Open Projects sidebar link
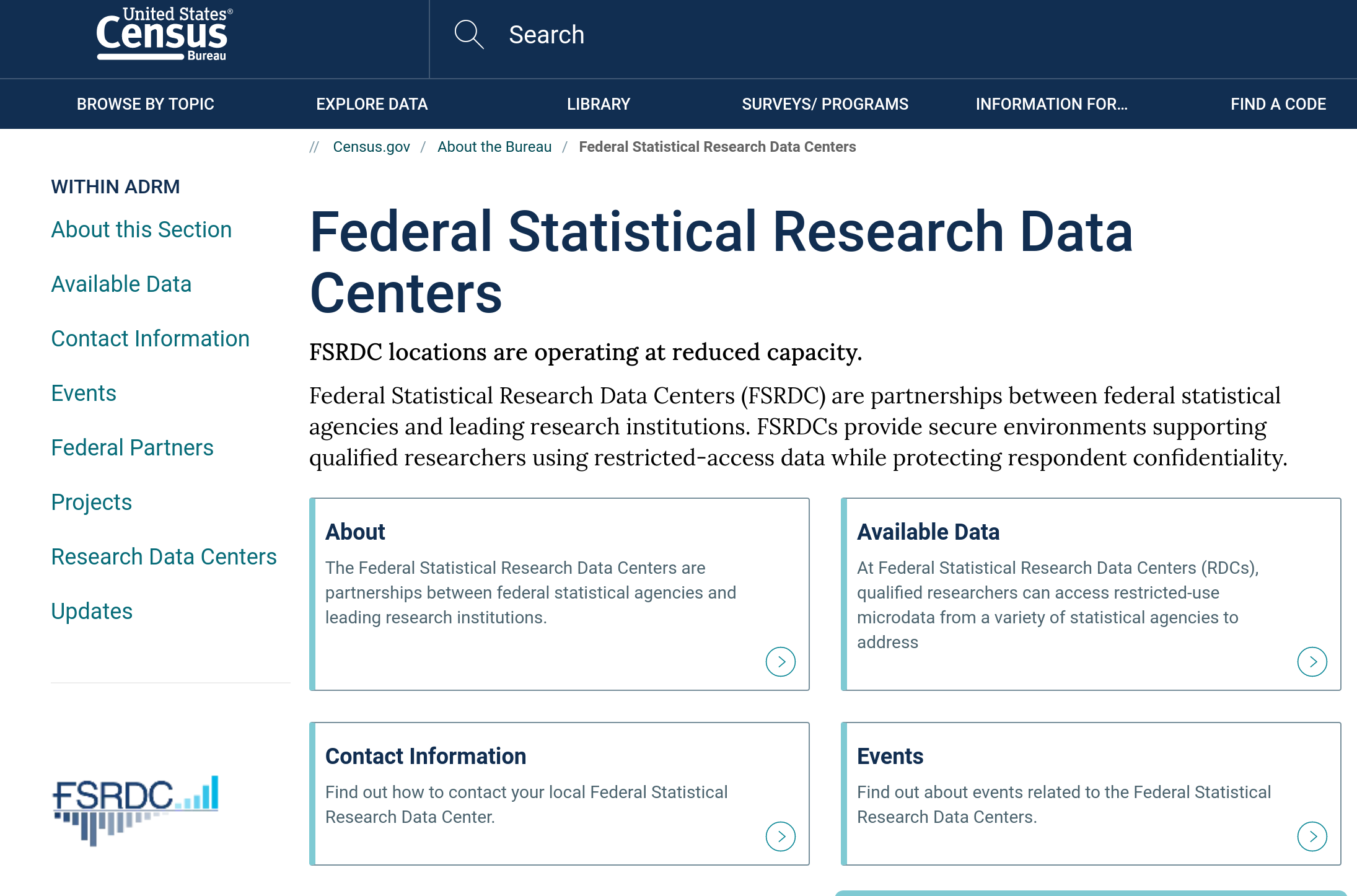This screenshot has width=1357, height=896. tap(92, 503)
